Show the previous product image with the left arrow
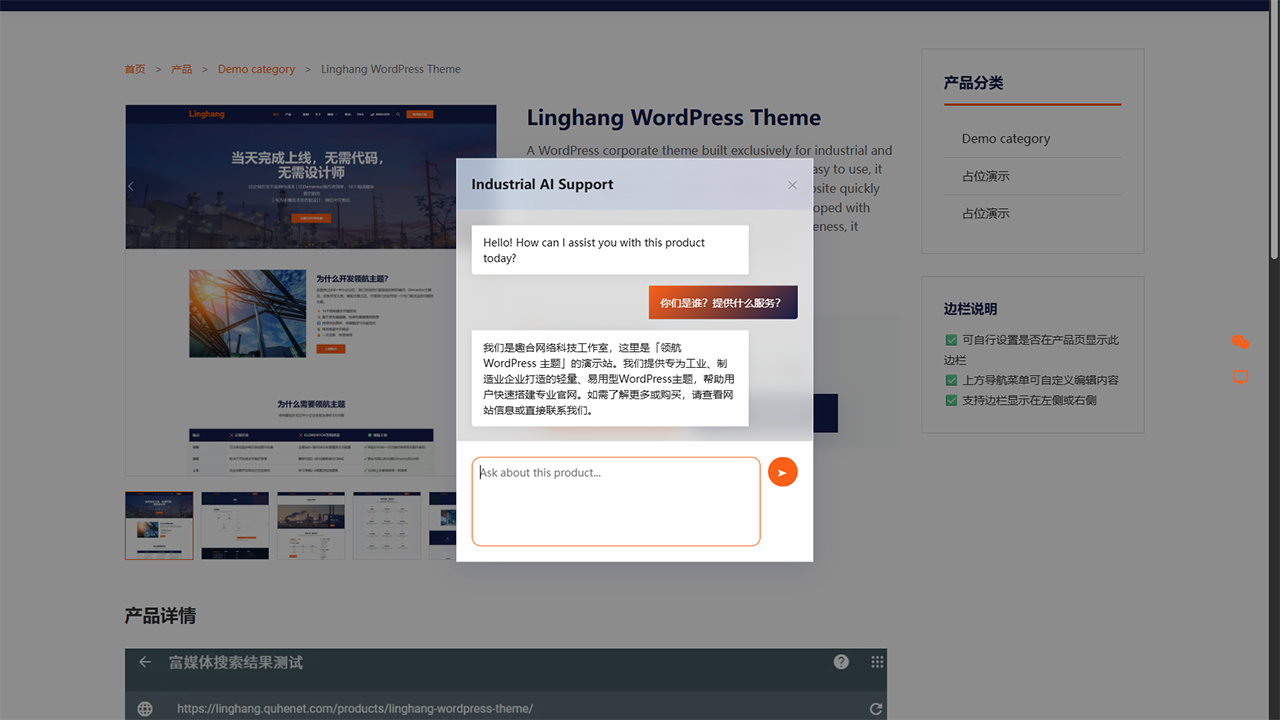This screenshot has width=1280, height=720. coord(131,186)
